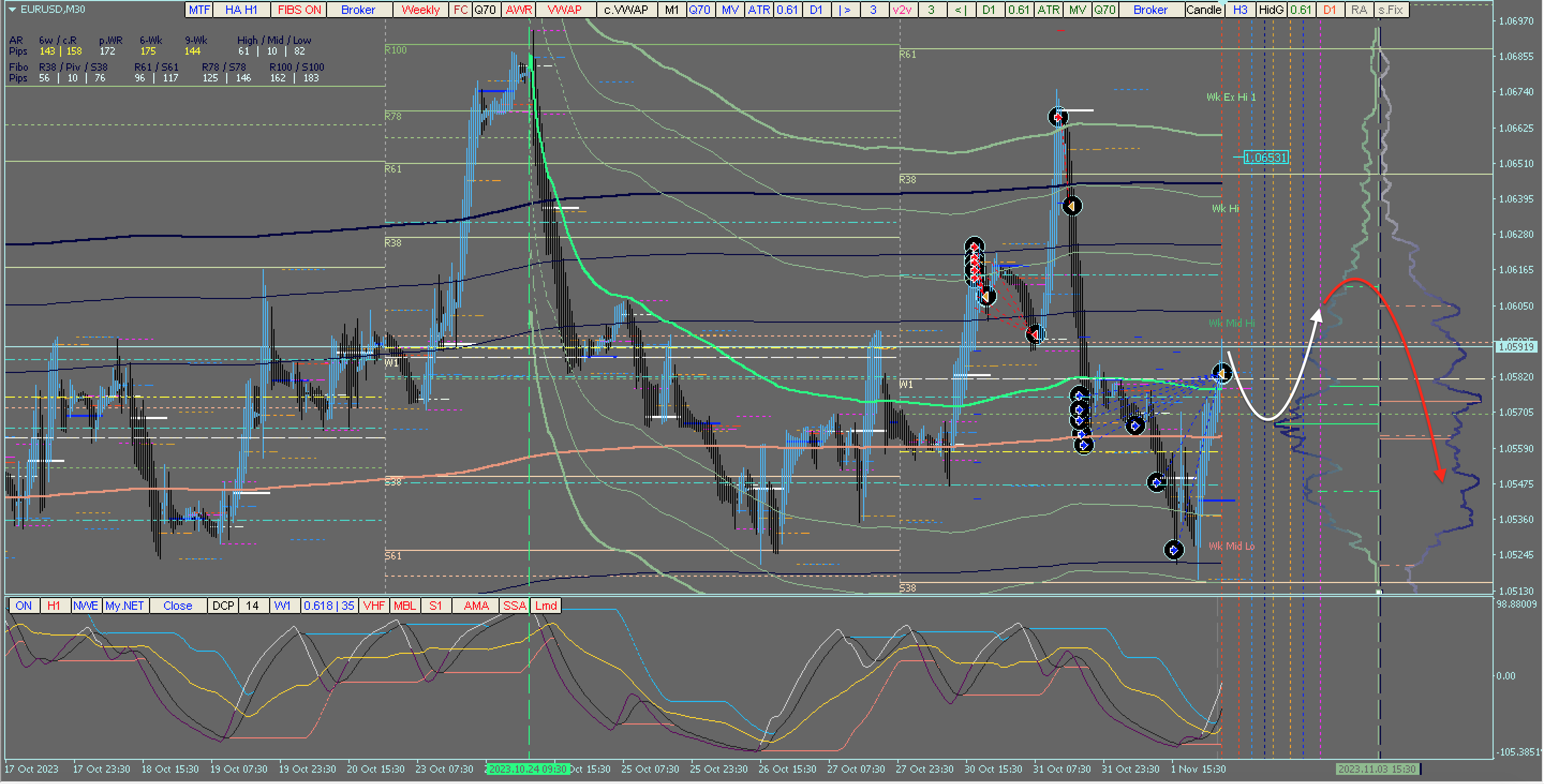This screenshot has height=784, width=1544.
Task: Toggle the ON button in indicator panel
Action: click(x=24, y=606)
